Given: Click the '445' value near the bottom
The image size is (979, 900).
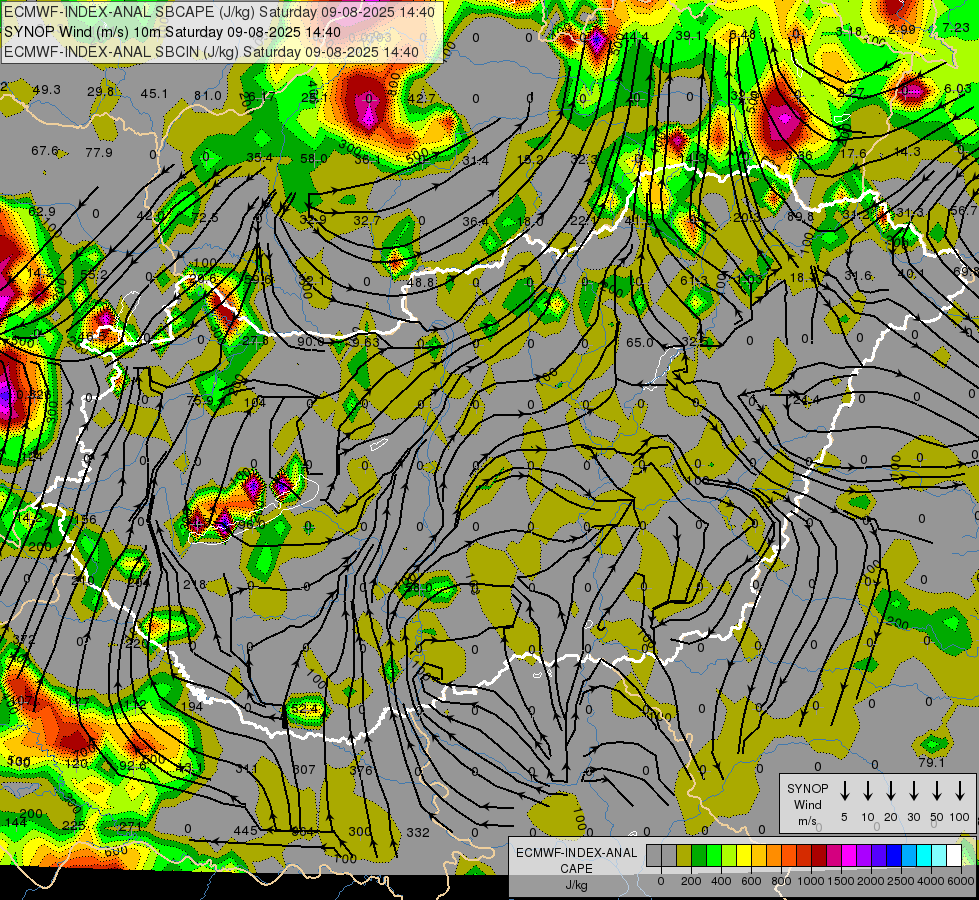Looking at the screenshot, I should (245, 830).
